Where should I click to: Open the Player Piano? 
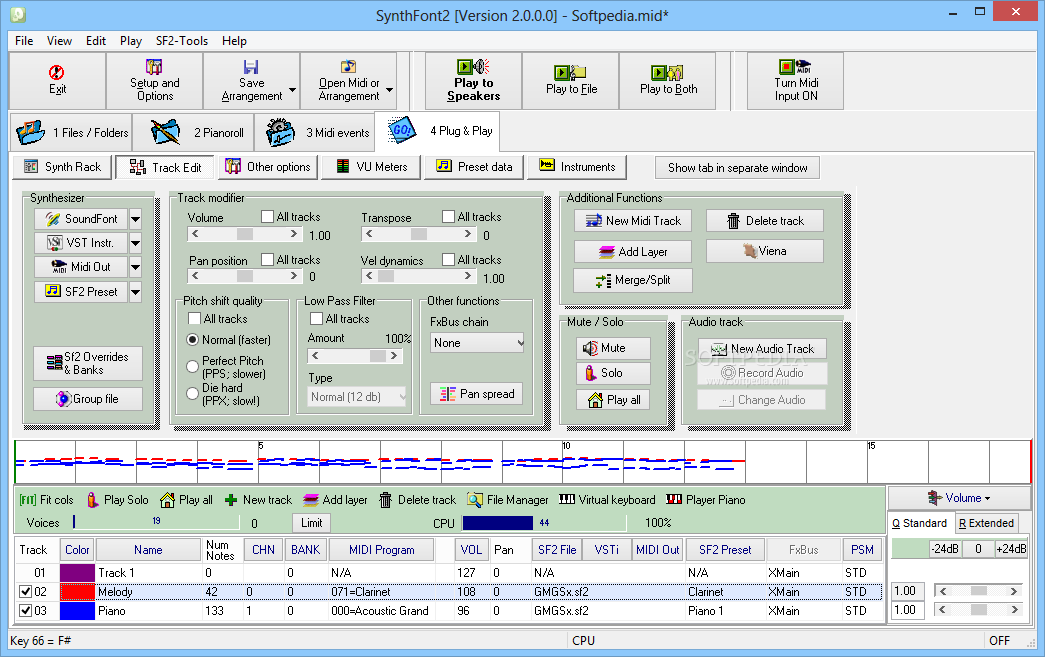pos(706,500)
